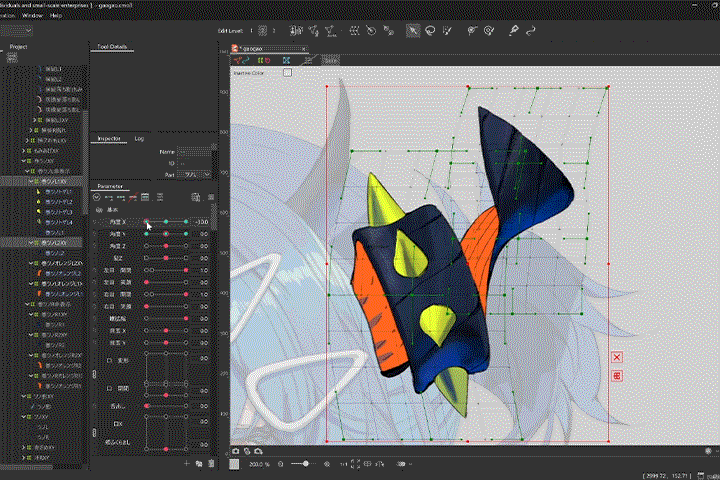The width and height of the screenshot is (720, 480).
Task: Click the 角度 Z parameter slider
Action: point(166,246)
